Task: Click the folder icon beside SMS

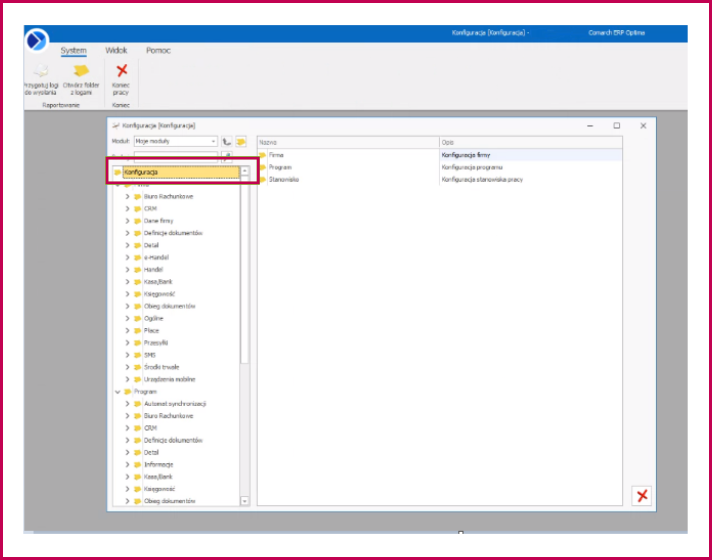Action: click(x=137, y=355)
